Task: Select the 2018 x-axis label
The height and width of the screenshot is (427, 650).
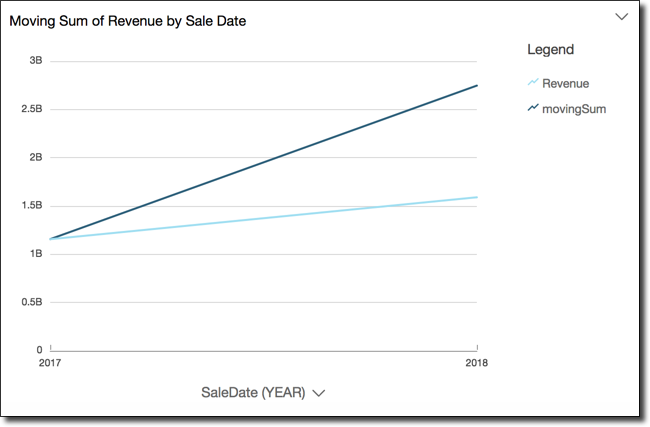Action: coord(477,363)
